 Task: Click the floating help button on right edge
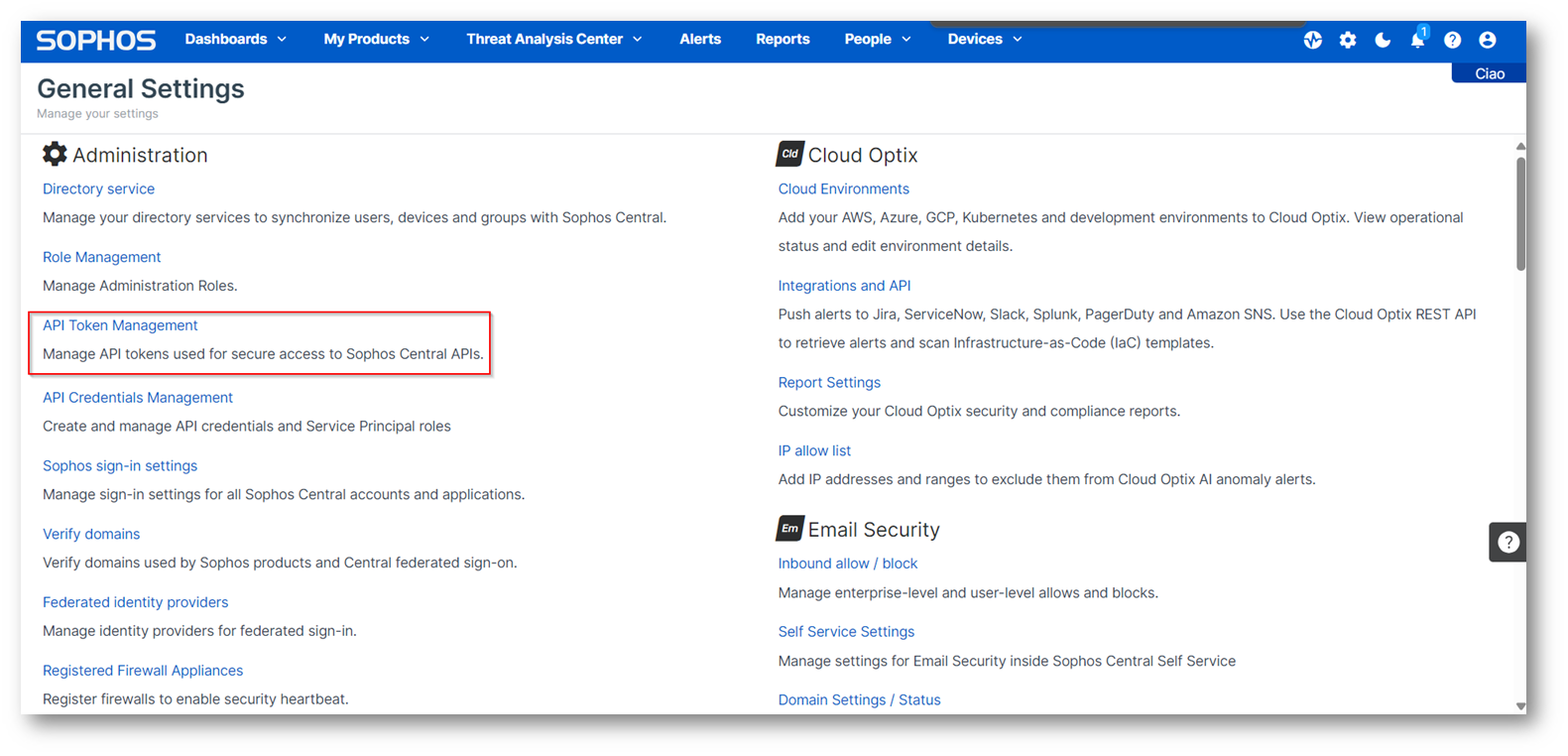[x=1508, y=542]
